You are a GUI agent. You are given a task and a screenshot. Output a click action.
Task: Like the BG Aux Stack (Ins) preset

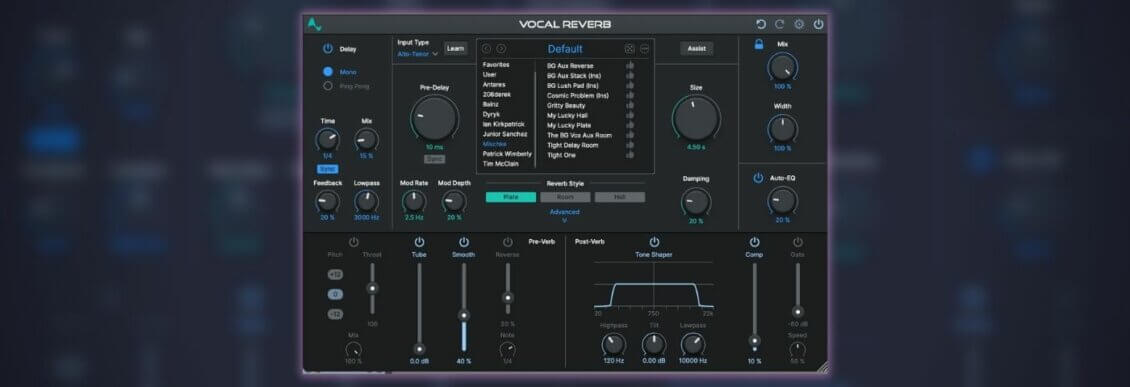(630, 75)
